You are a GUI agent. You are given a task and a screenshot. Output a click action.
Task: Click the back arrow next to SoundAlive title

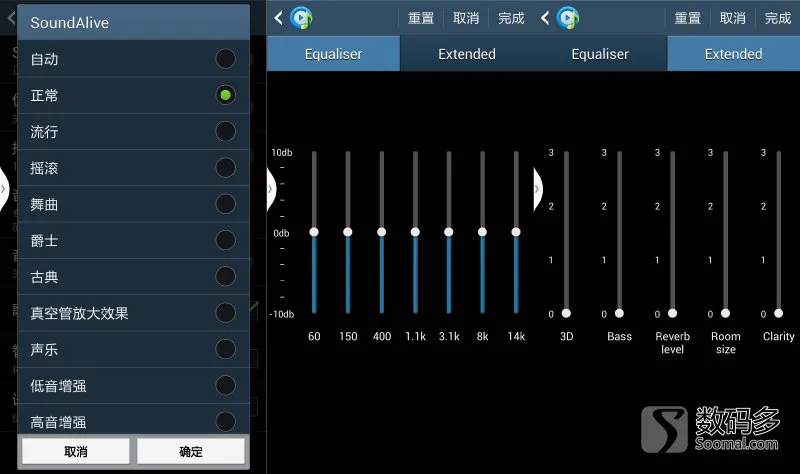point(11,19)
